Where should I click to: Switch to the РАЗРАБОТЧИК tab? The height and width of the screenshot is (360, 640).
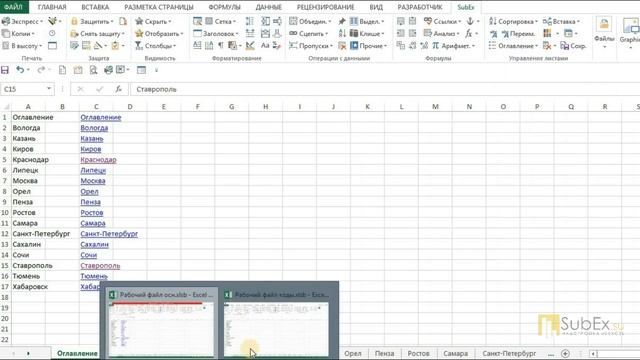420,7
